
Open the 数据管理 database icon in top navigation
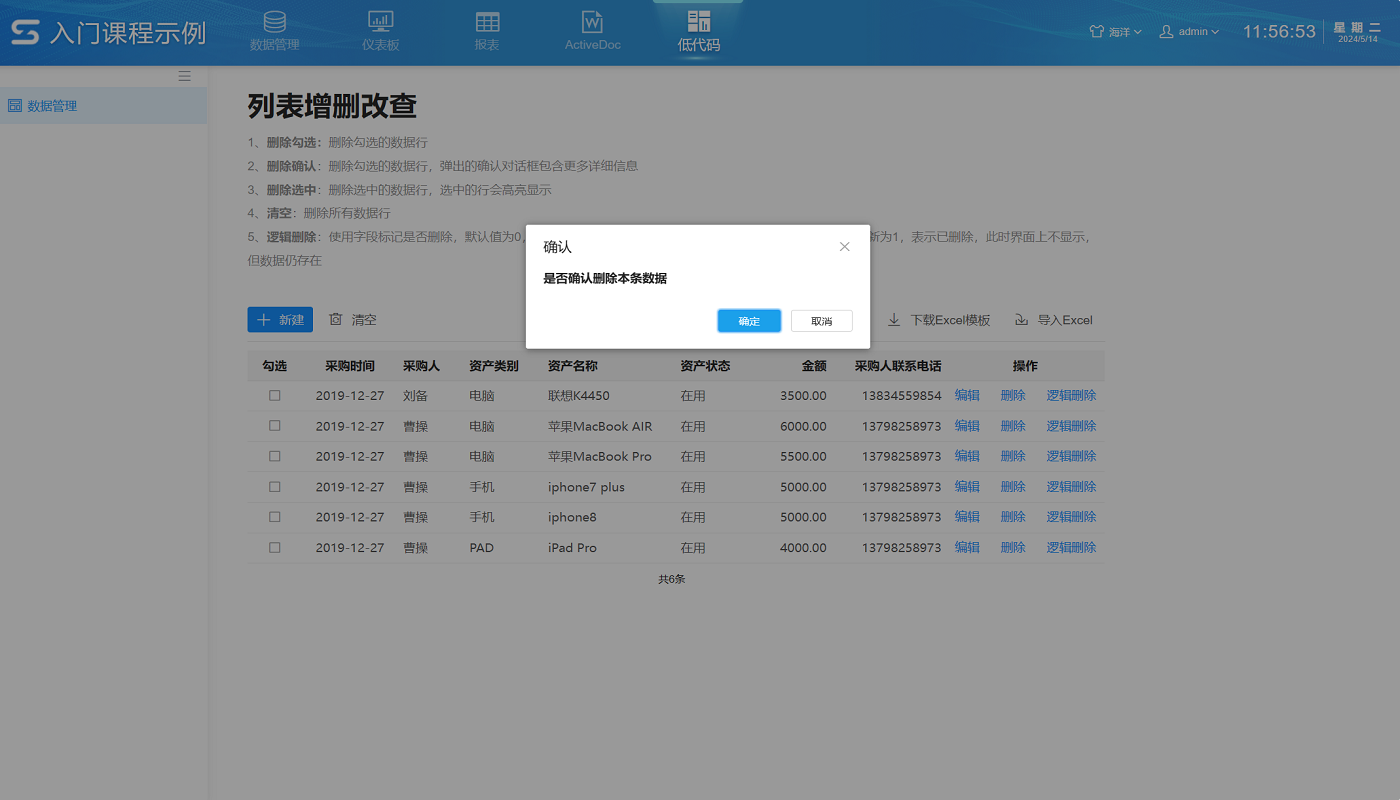pos(274,22)
